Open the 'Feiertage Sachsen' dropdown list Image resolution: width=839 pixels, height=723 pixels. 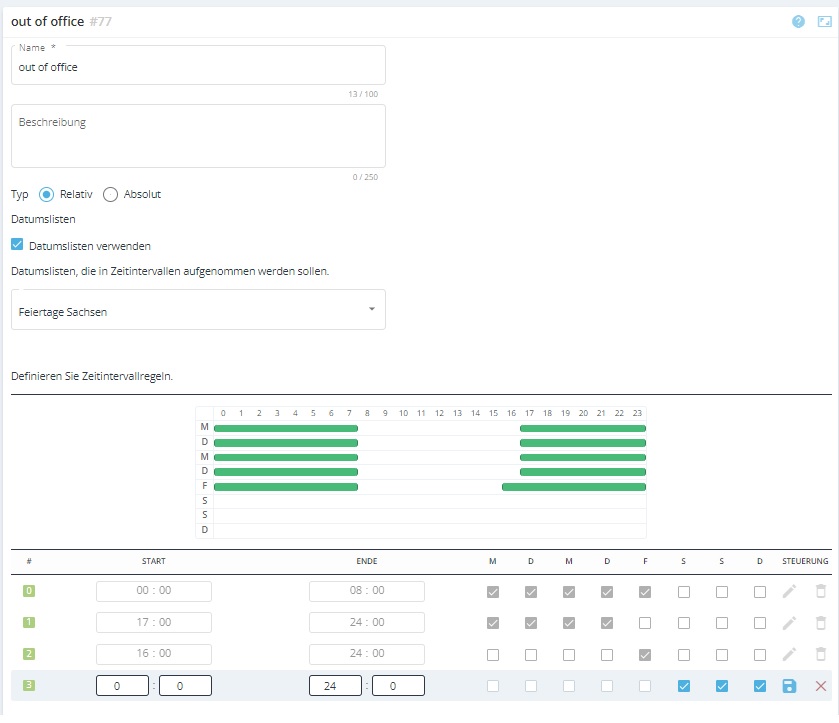[198, 311]
